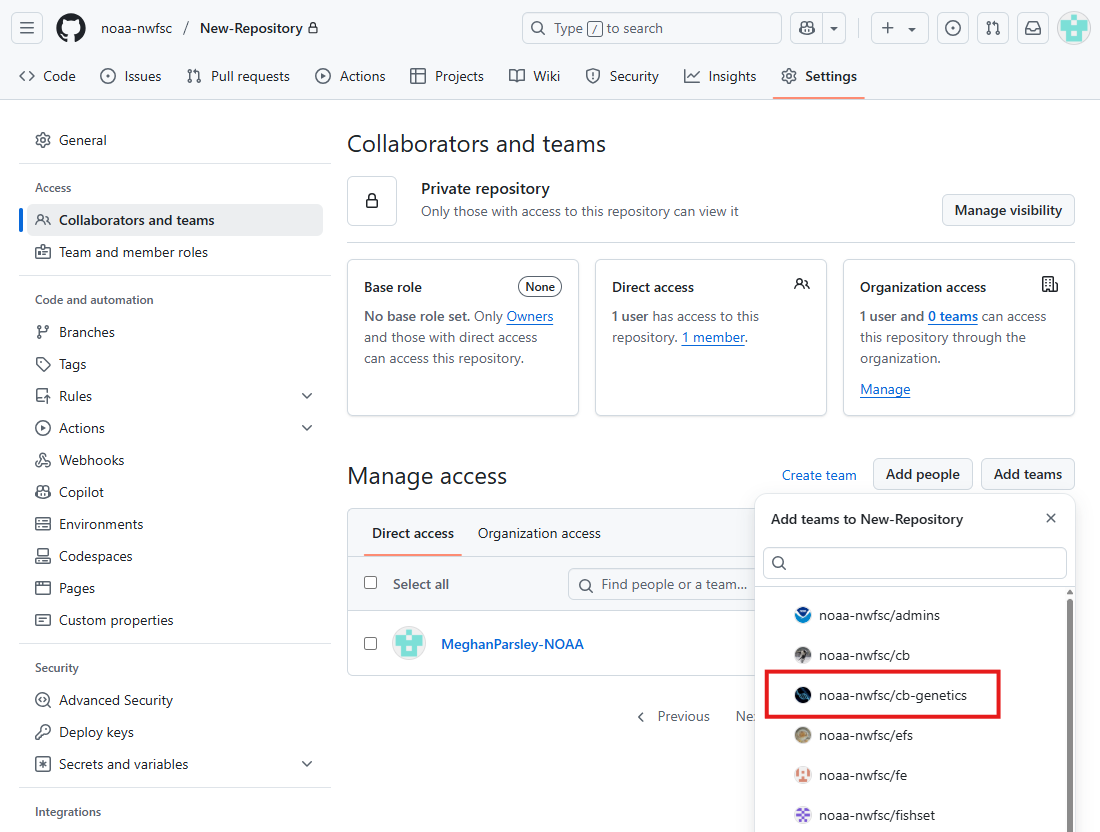This screenshot has height=832, width=1100.
Task: Open the user profile avatar menu
Action: tap(1073, 28)
